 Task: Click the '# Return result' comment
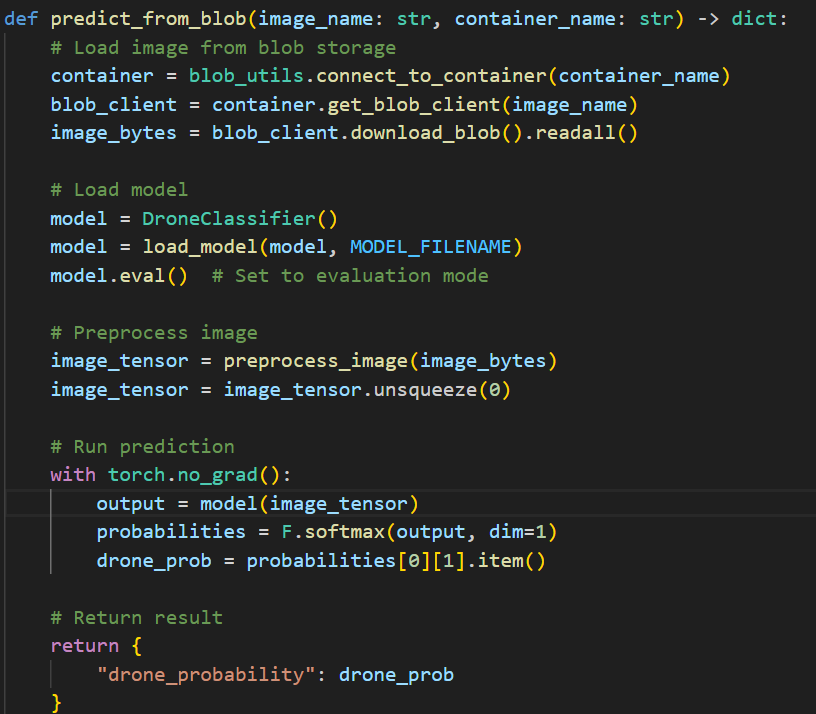(137, 618)
